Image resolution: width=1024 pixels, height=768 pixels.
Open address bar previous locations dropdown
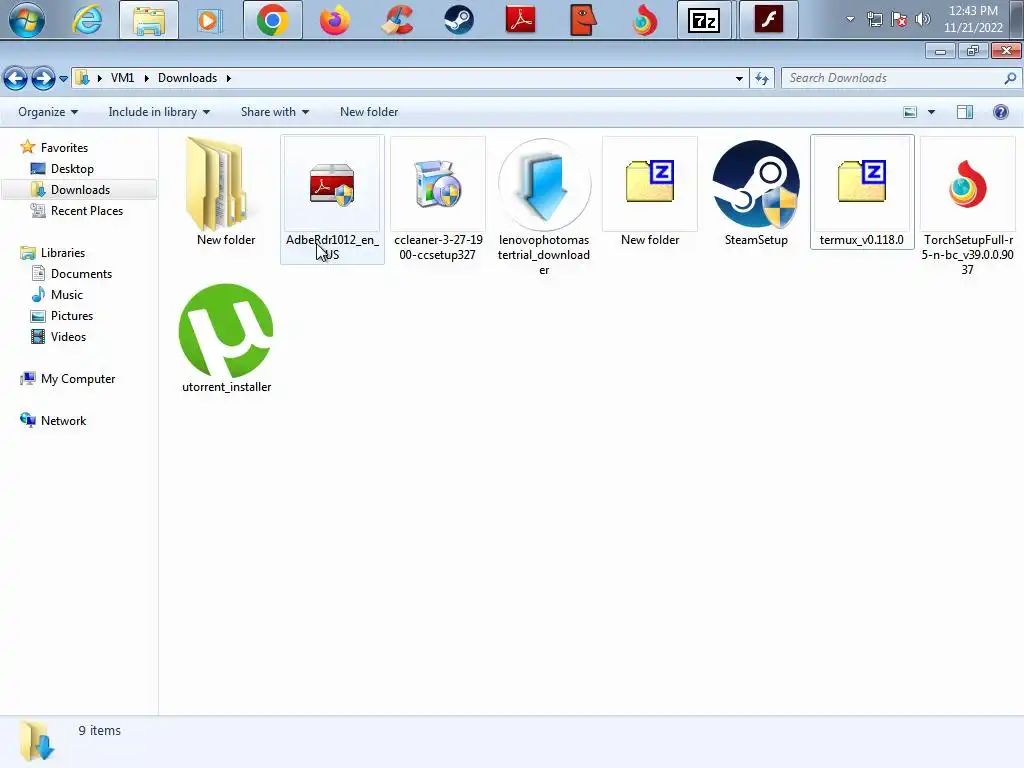(x=739, y=78)
